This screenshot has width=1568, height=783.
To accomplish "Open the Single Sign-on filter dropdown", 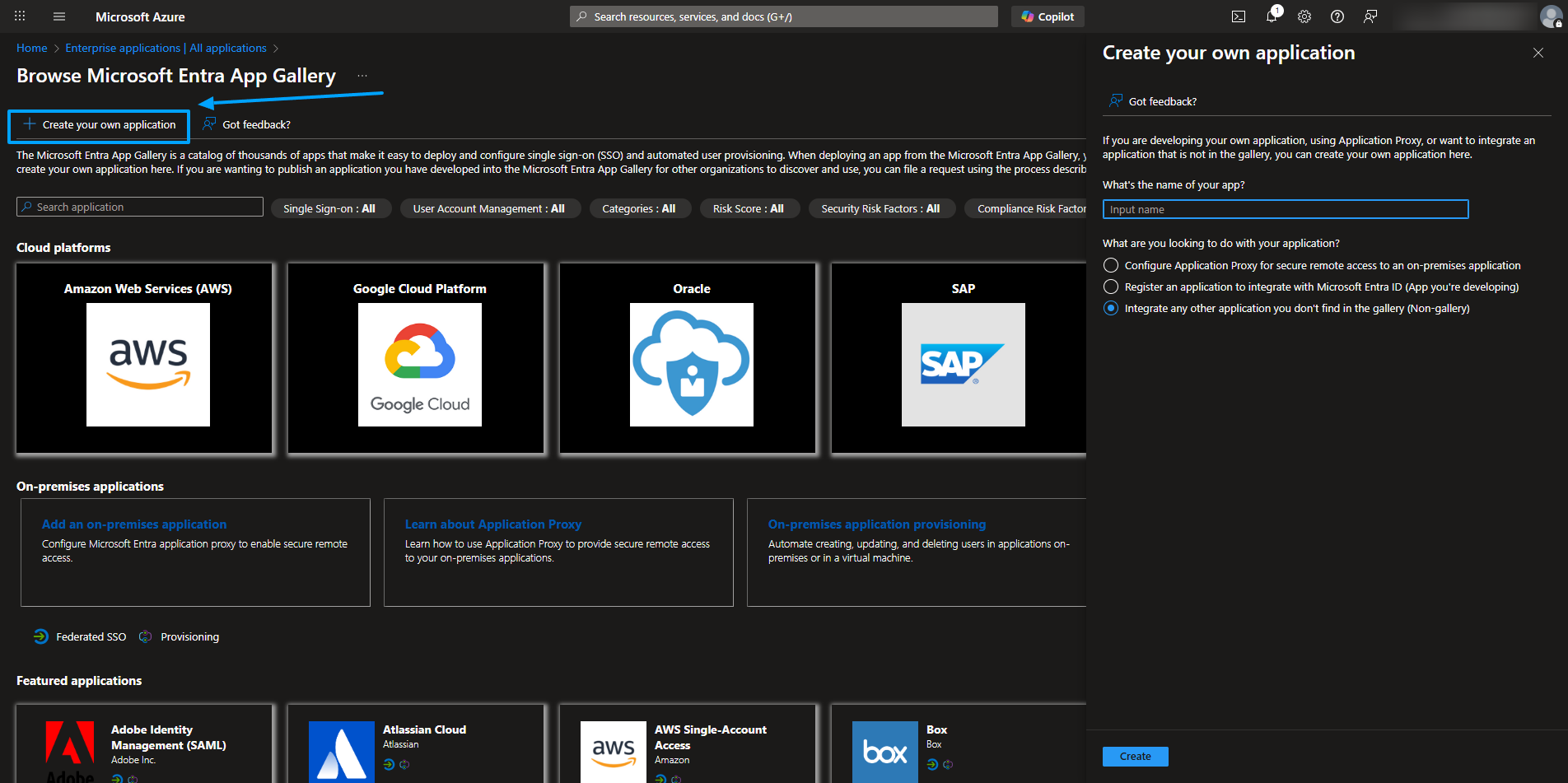I will point(331,208).
